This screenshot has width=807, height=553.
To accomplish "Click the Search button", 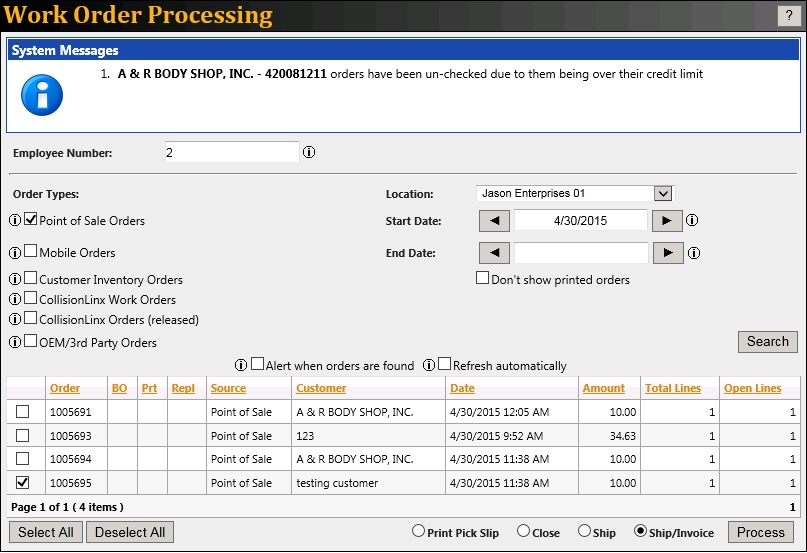I will (x=767, y=342).
